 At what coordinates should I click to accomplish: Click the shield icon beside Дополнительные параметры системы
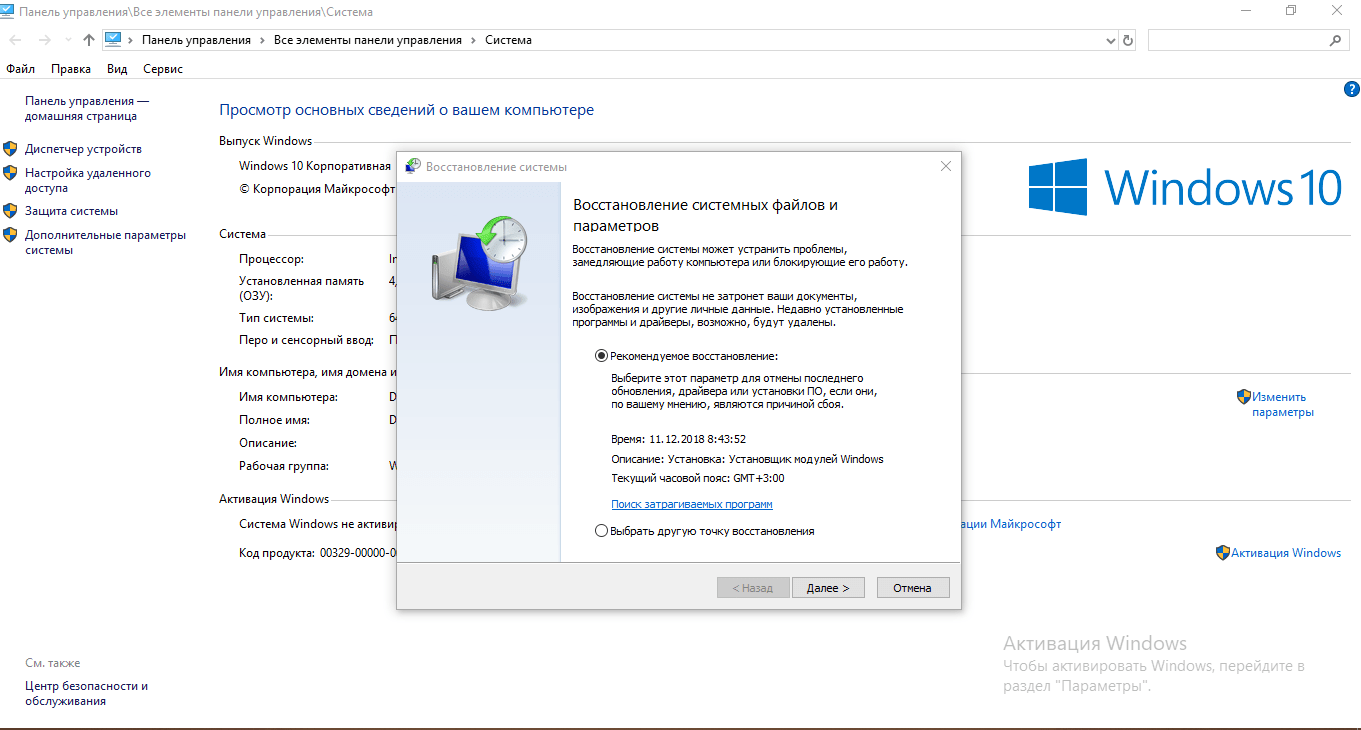tap(10, 235)
